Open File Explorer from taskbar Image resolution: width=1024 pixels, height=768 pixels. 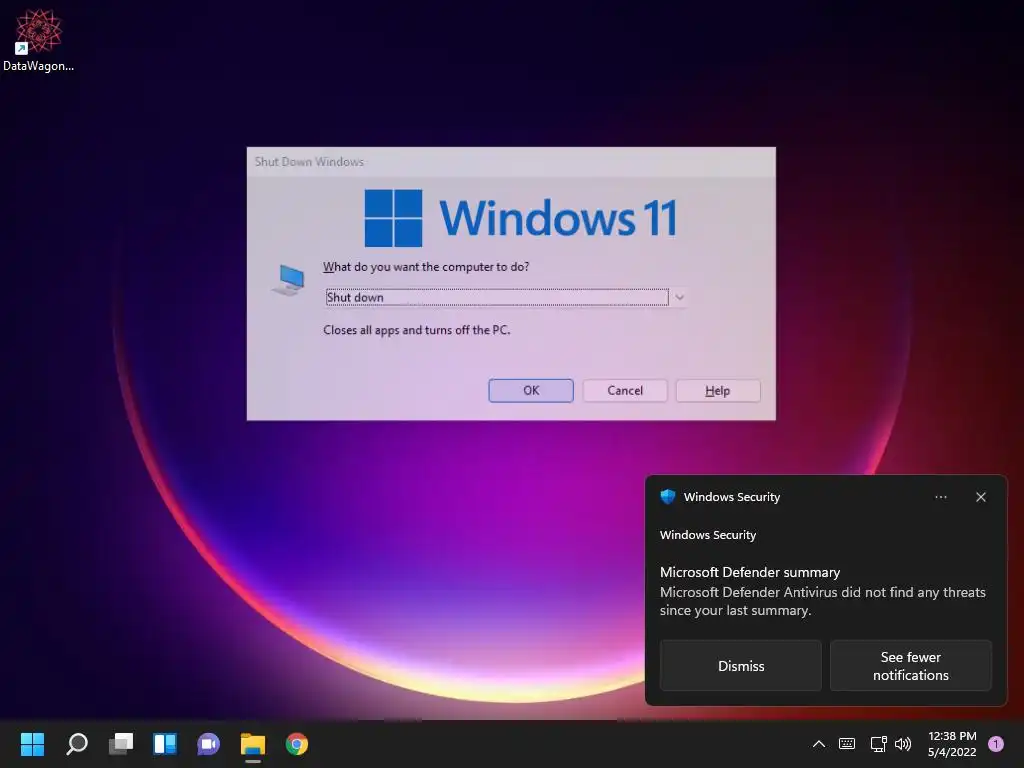[x=253, y=744]
